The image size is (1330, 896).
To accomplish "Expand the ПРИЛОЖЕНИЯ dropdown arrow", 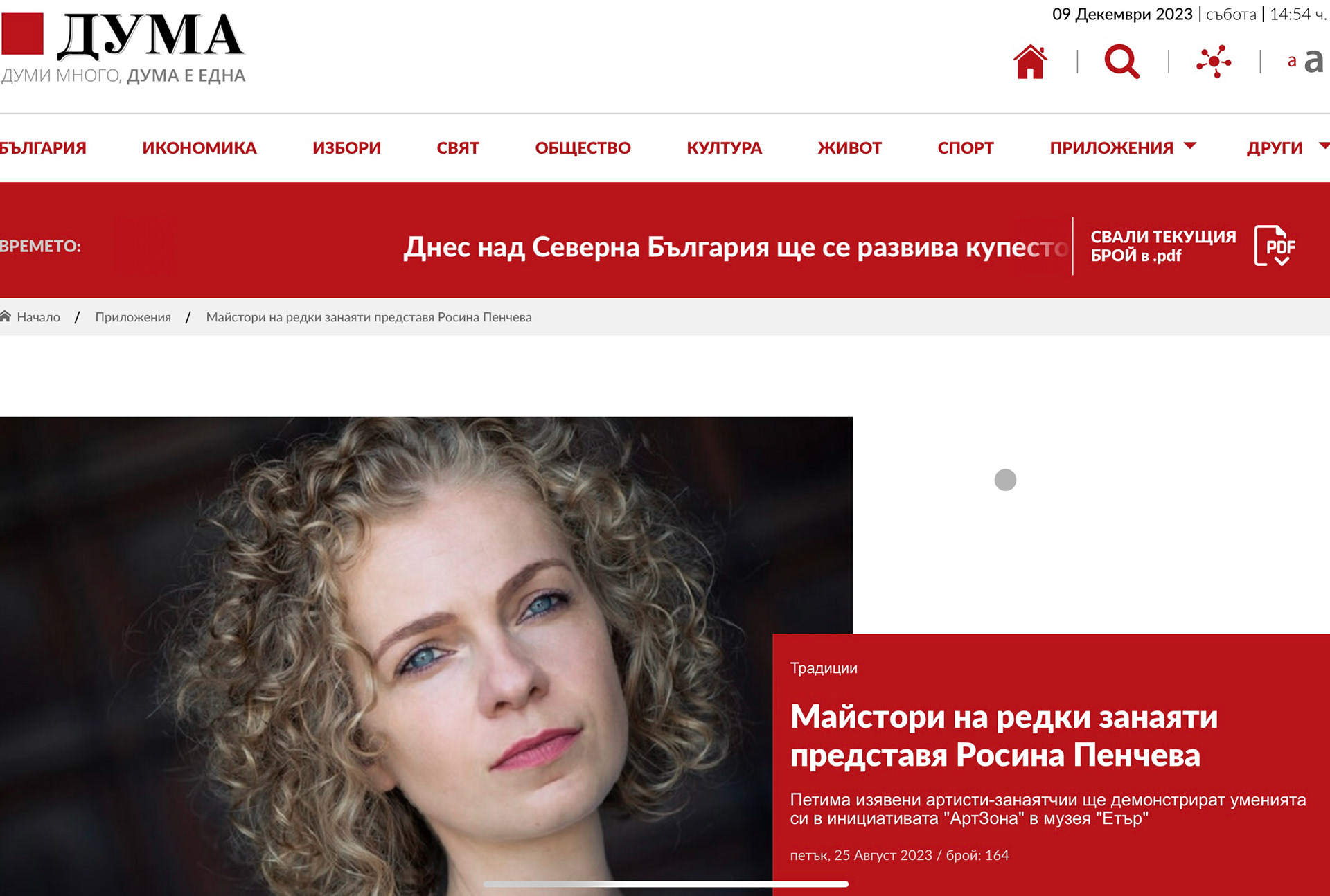I will (x=1190, y=145).
